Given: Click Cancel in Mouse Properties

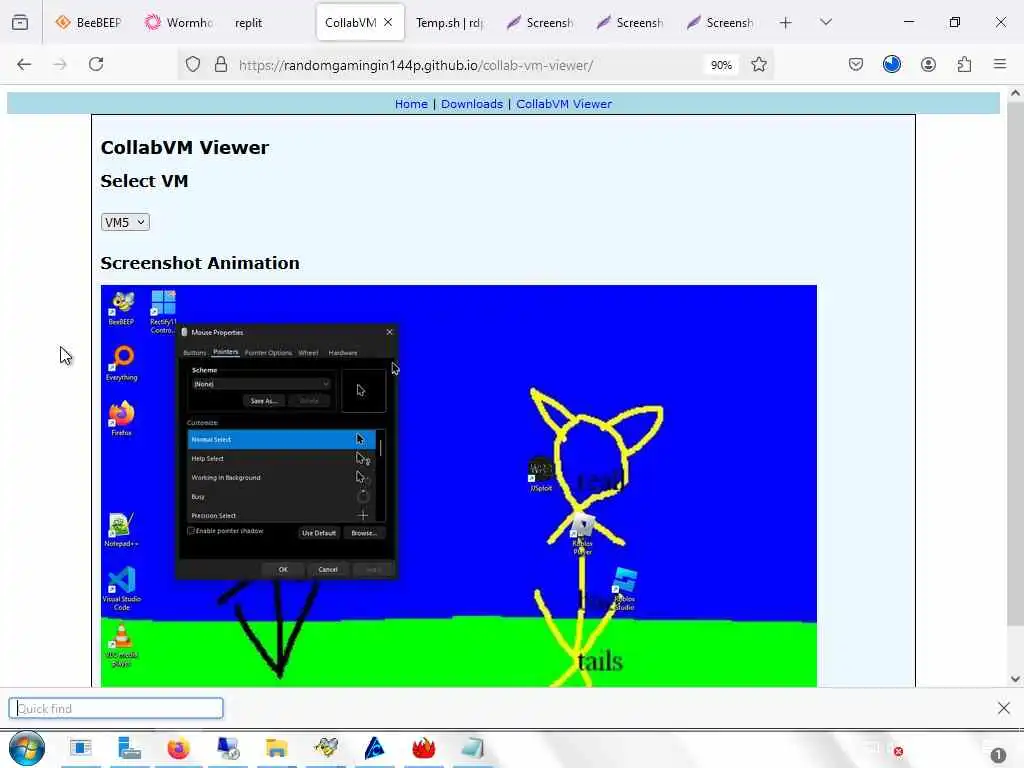Looking at the screenshot, I should (328, 569).
